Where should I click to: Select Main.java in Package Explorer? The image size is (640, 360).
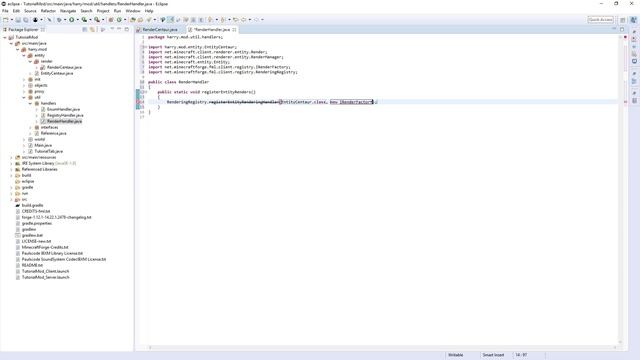click(43, 145)
